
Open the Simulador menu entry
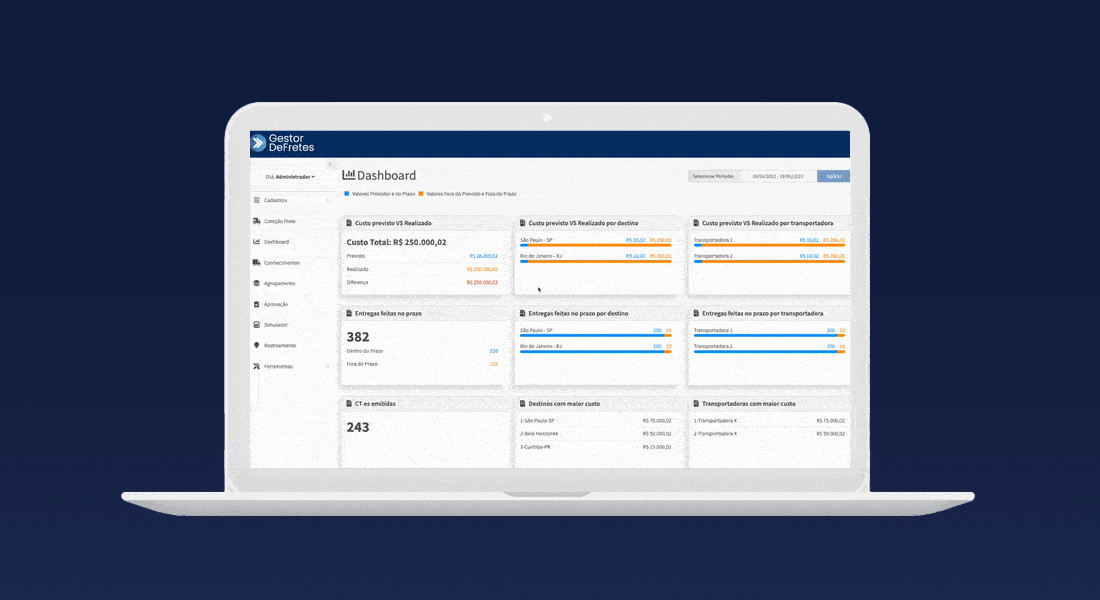click(x=276, y=325)
